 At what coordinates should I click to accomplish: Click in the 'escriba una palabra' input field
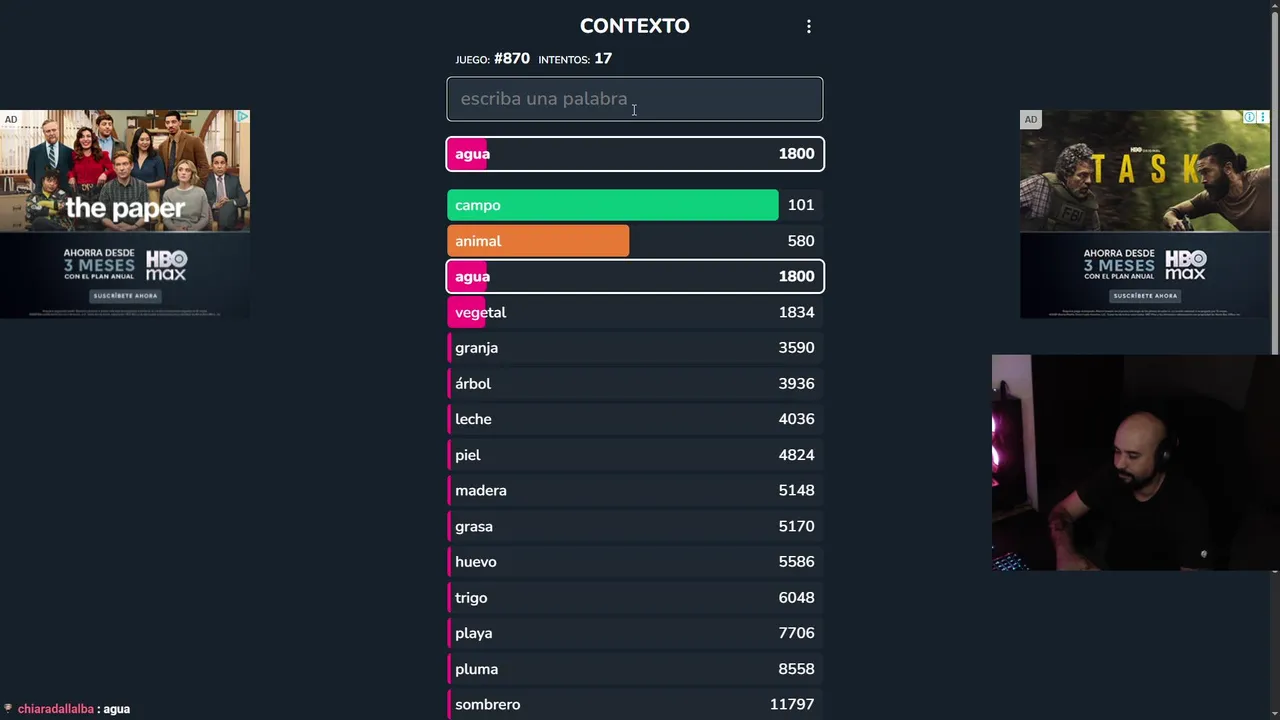tap(634, 99)
